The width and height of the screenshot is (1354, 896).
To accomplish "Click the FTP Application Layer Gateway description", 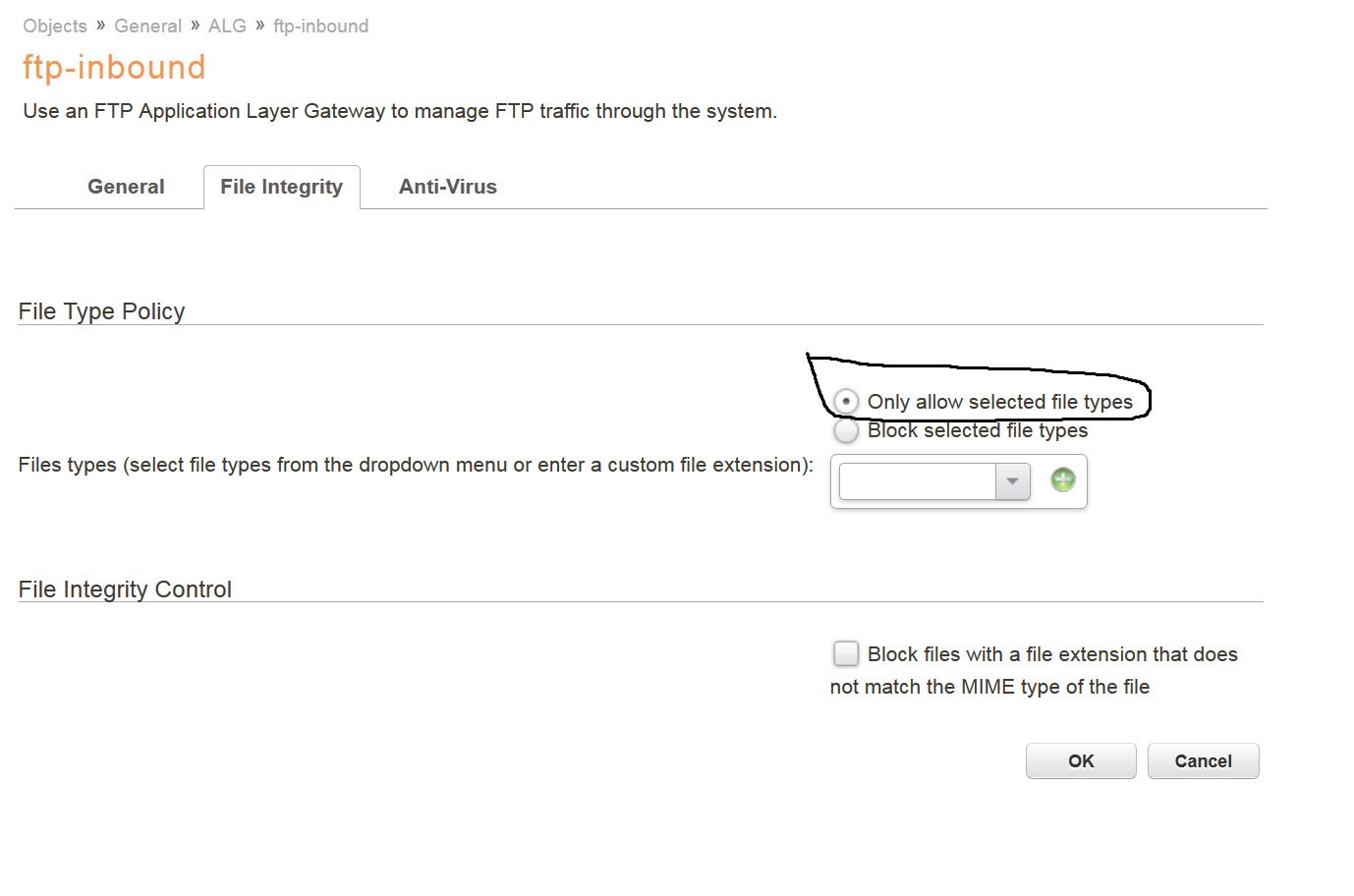I will click(x=400, y=111).
